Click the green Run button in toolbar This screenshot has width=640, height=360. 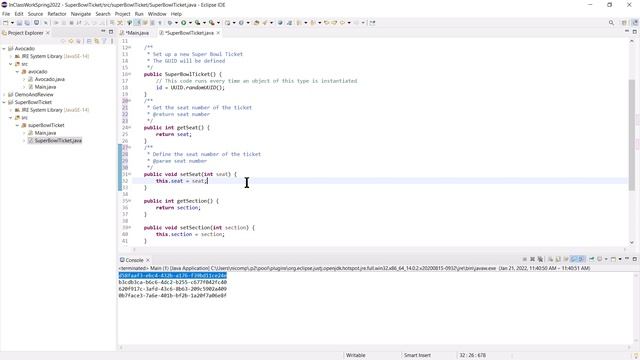click(184, 23)
